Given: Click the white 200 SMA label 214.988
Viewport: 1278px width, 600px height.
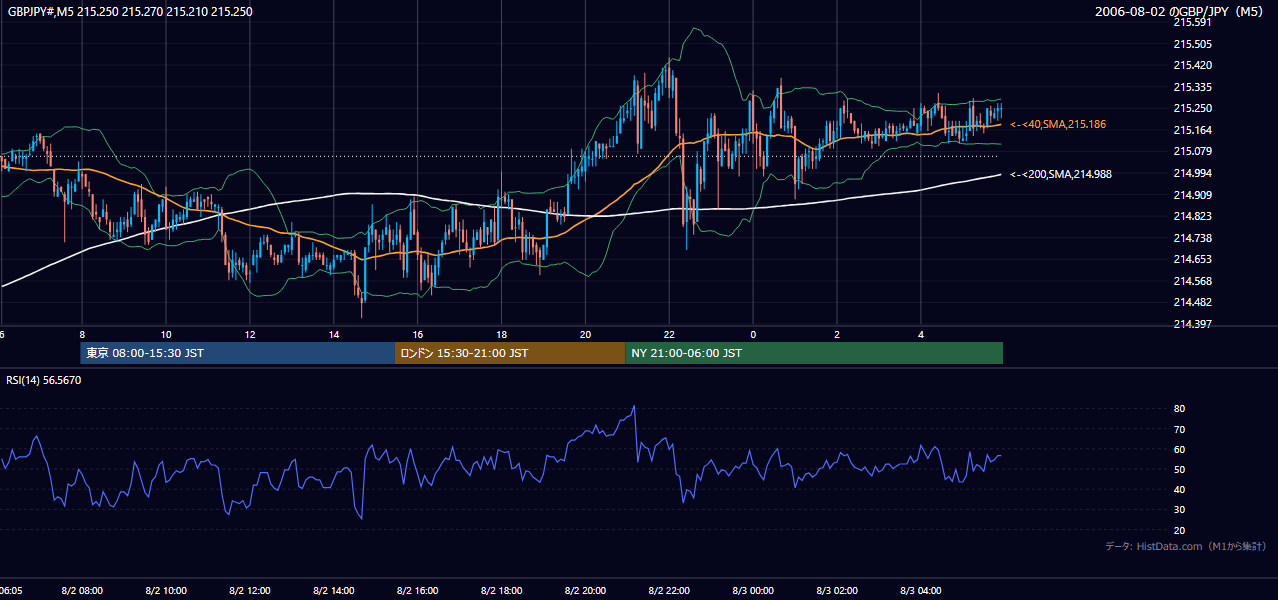Looking at the screenshot, I should click(1061, 174).
